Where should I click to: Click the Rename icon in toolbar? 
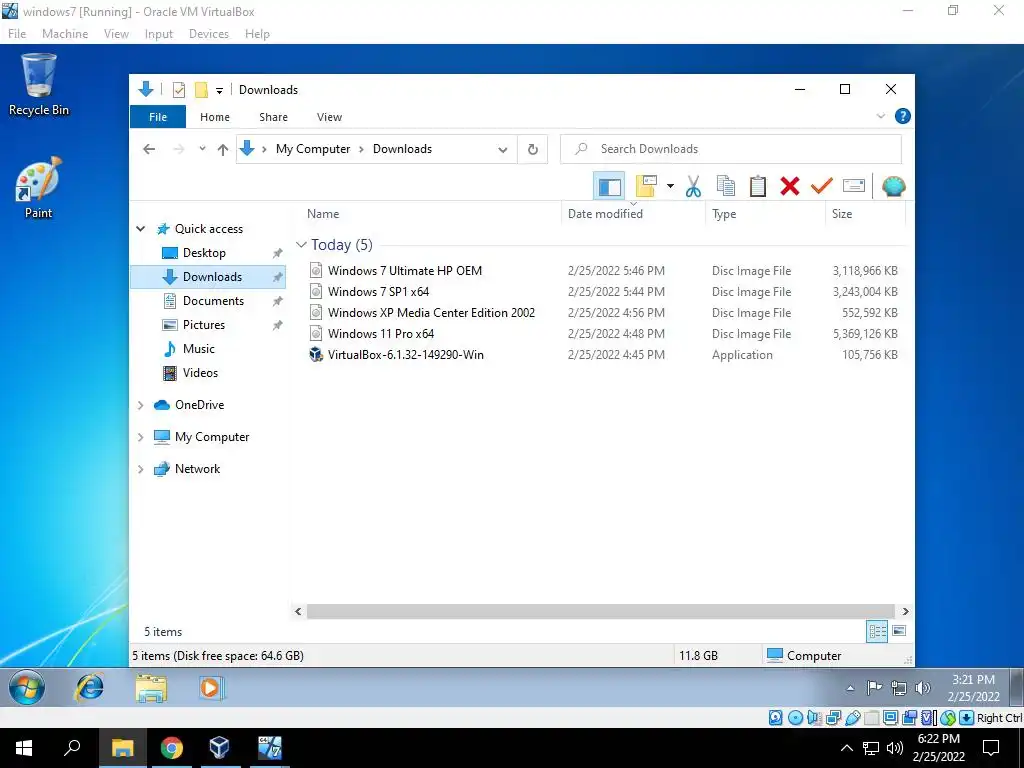point(854,186)
